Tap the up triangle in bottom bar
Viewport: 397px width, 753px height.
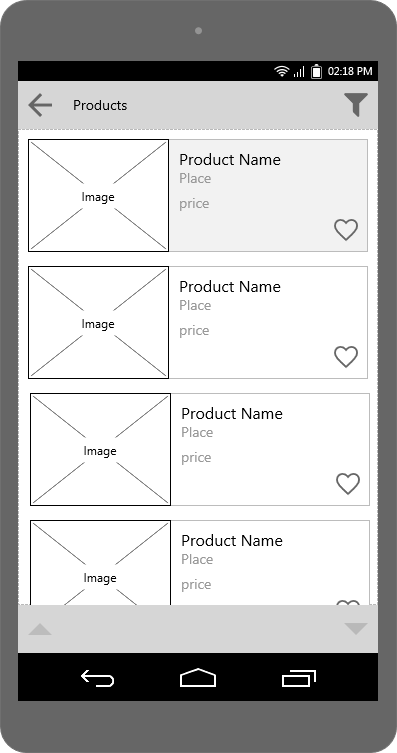point(40,629)
